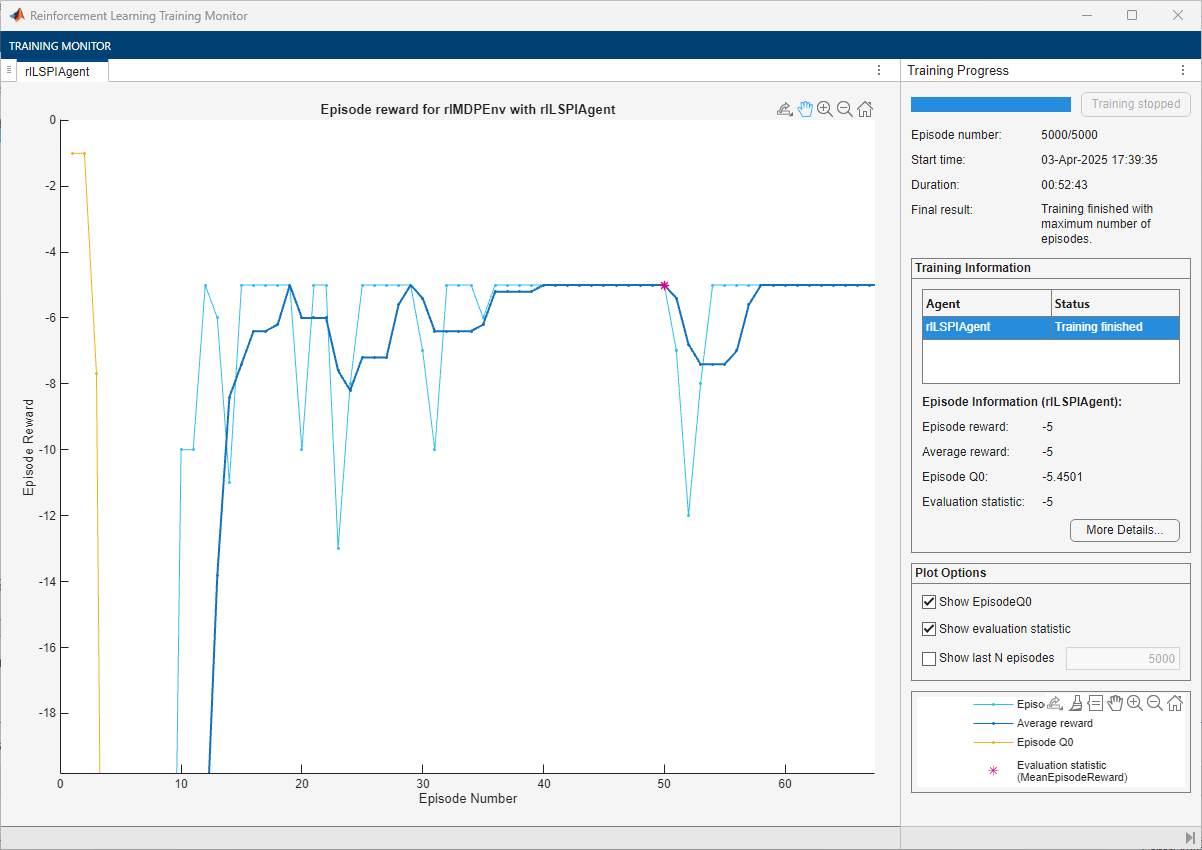Toggle the Pan hand tool on plot toolbar
The width and height of the screenshot is (1202, 850).
[x=805, y=109]
